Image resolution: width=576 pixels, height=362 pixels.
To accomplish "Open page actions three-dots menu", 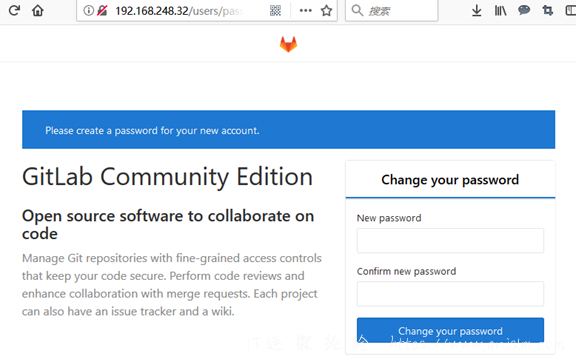I will 305,10.
